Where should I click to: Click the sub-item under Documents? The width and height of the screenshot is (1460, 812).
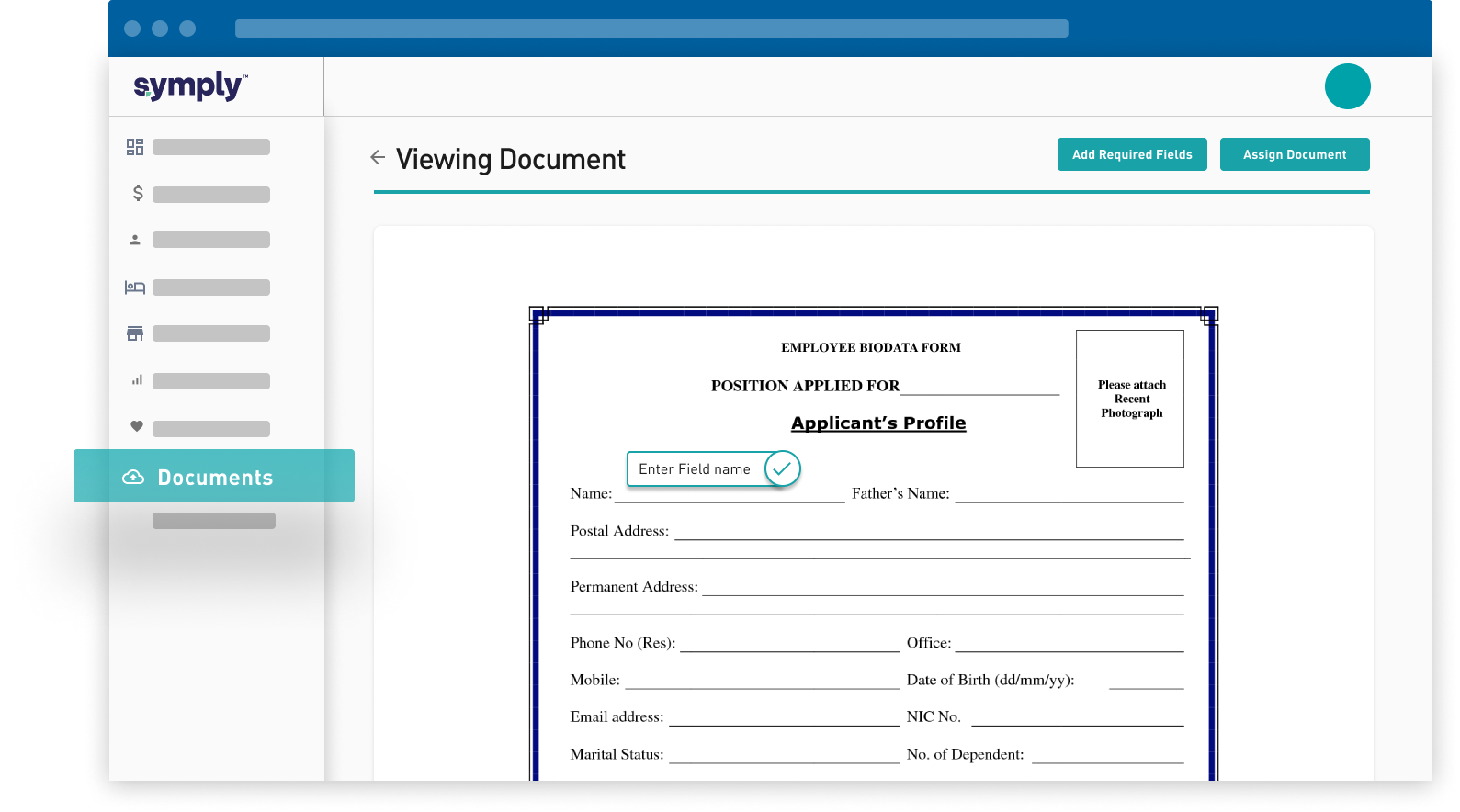214,521
